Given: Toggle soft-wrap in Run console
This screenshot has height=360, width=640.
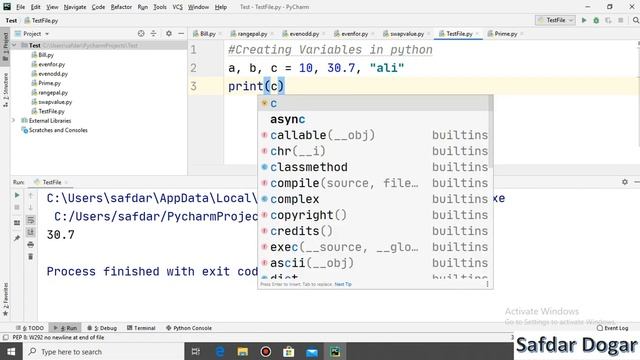Looking at the screenshot, I should [x=31, y=220].
